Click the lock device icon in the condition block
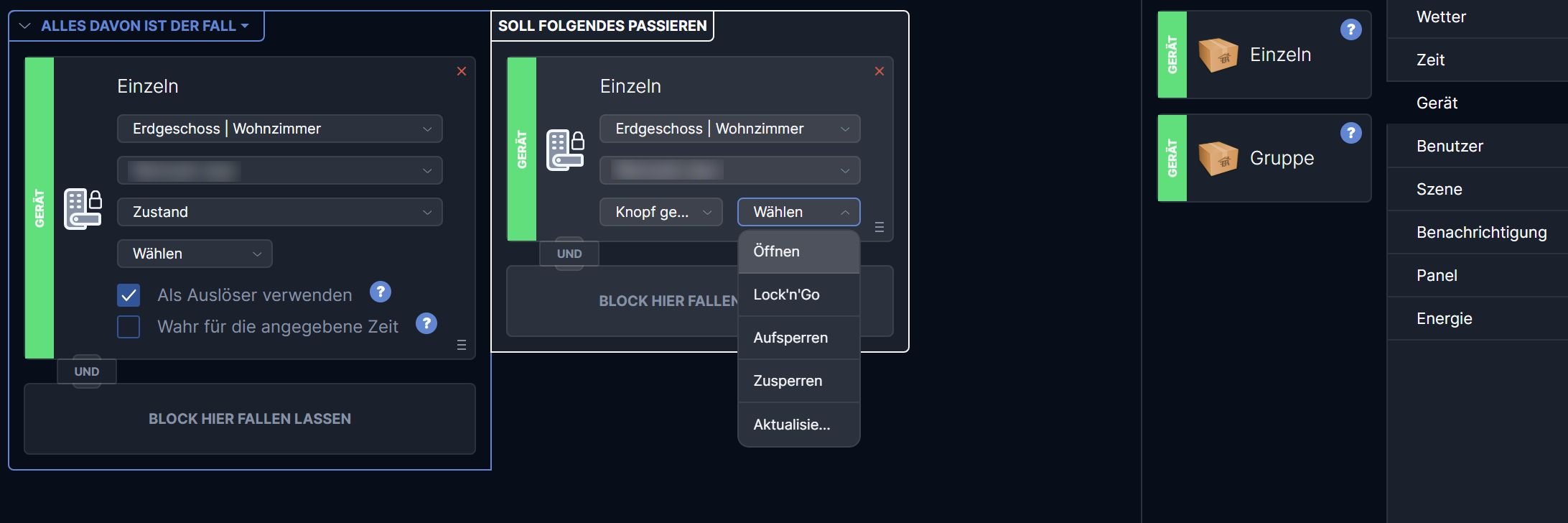Screen dimensions: 1568x523 (x=84, y=208)
